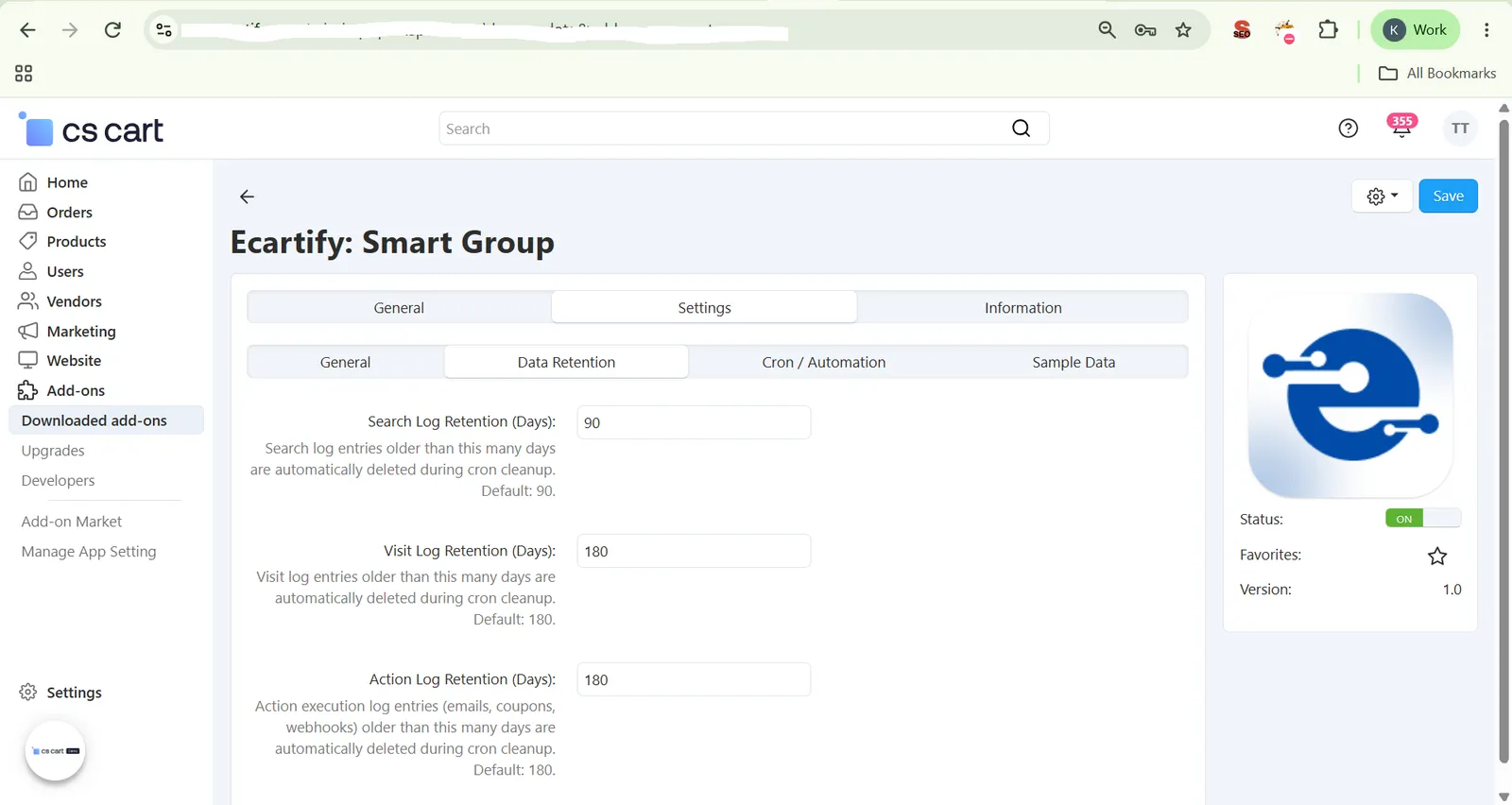Toggle the add-on Status ON switch

point(1422,519)
